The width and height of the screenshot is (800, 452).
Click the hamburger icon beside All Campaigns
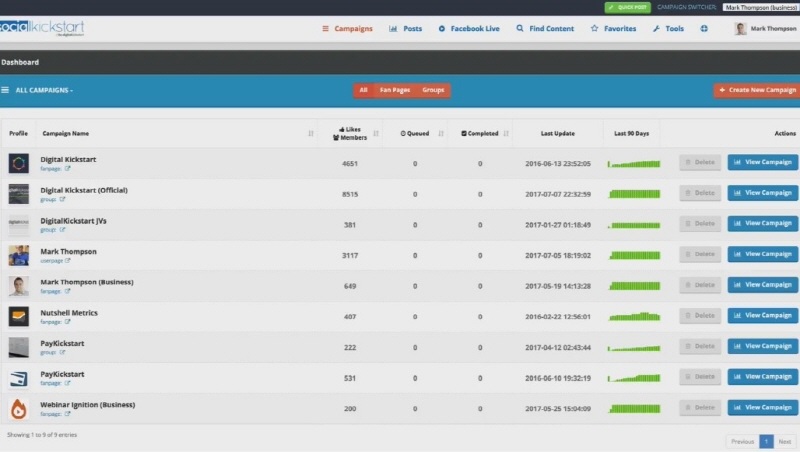[5, 90]
